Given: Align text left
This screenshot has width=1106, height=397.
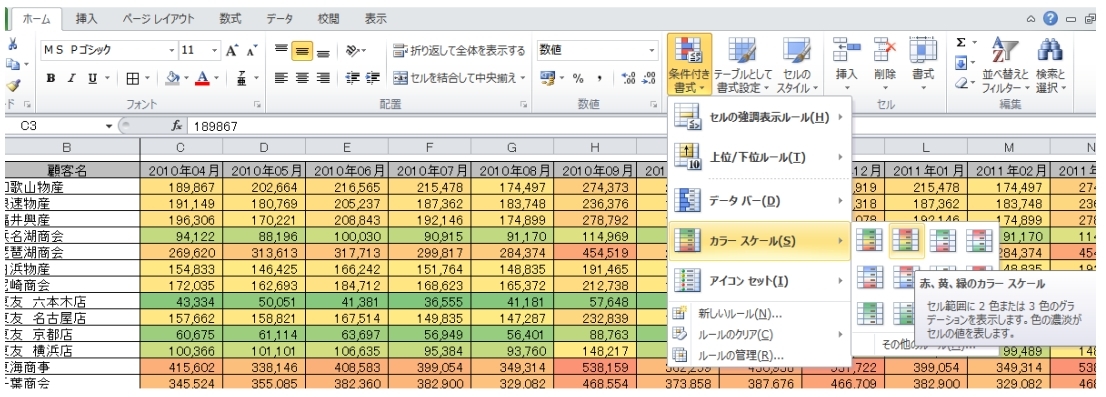Looking at the screenshot, I should (281, 78).
